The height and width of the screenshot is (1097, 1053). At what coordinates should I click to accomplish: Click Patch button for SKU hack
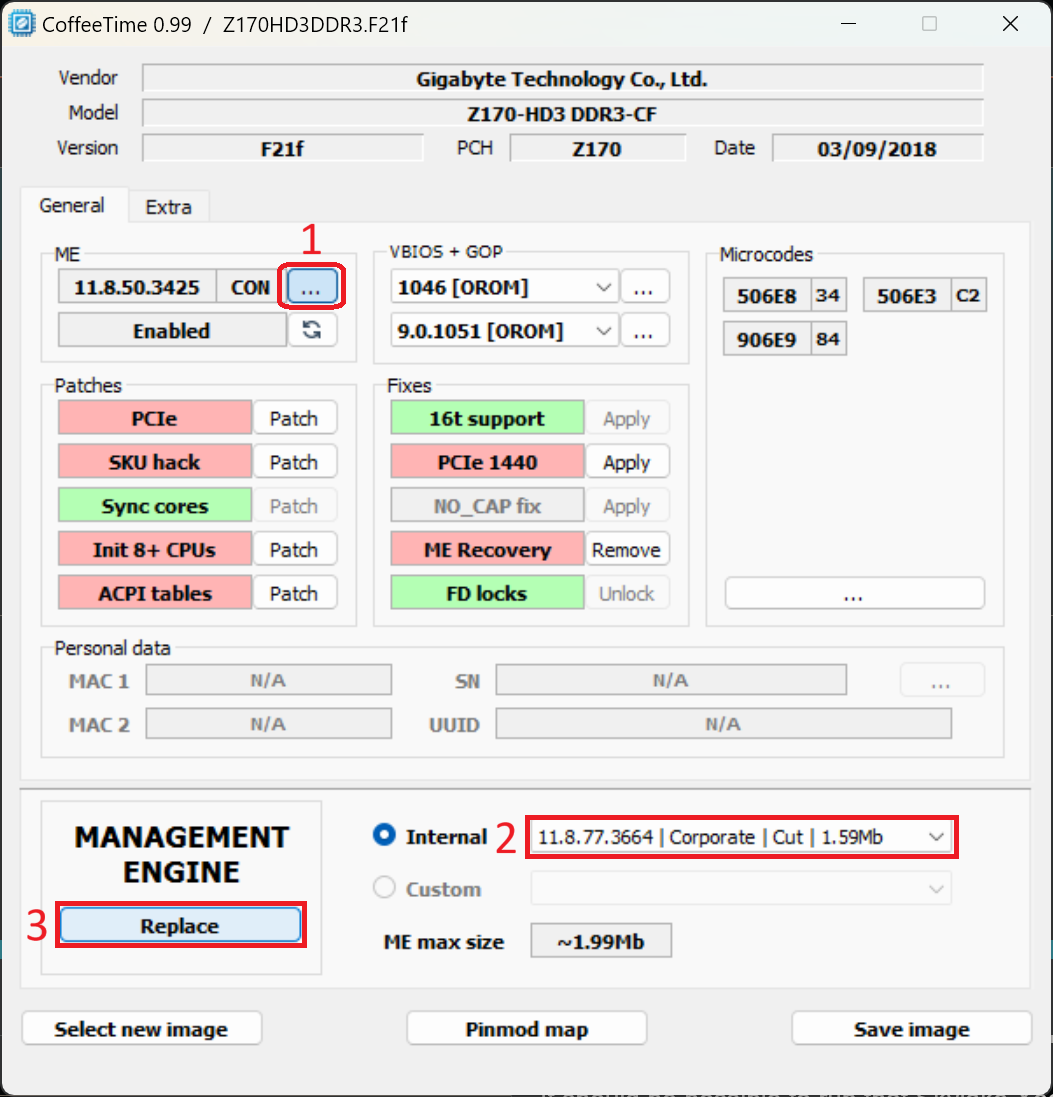point(294,463)
